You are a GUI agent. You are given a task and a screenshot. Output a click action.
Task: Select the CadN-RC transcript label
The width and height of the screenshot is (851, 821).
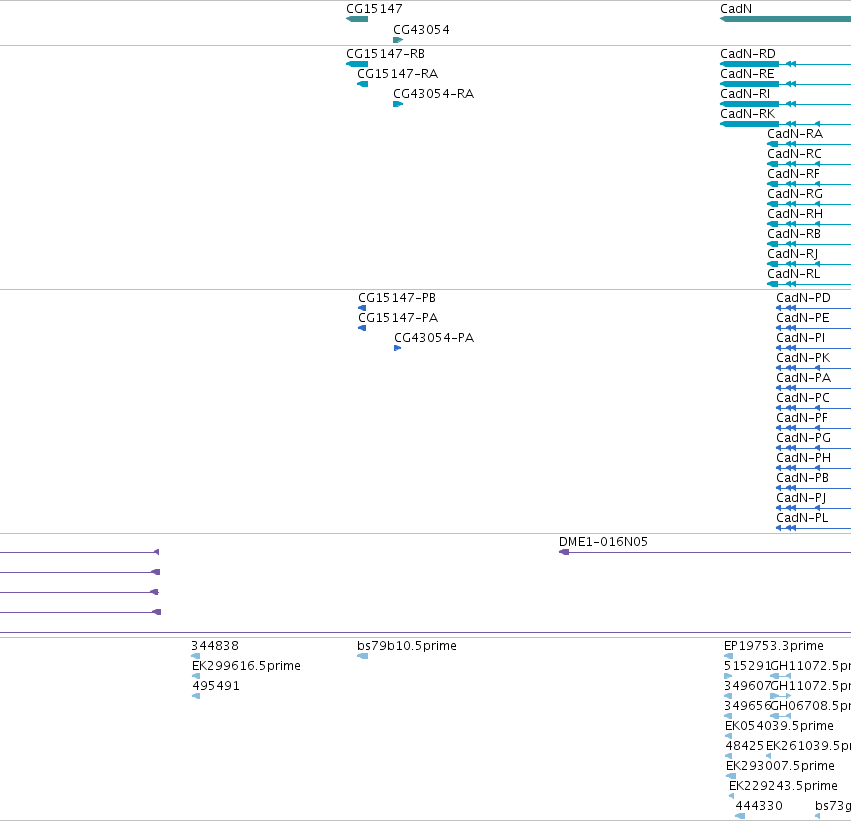click(x=795, y=154)
